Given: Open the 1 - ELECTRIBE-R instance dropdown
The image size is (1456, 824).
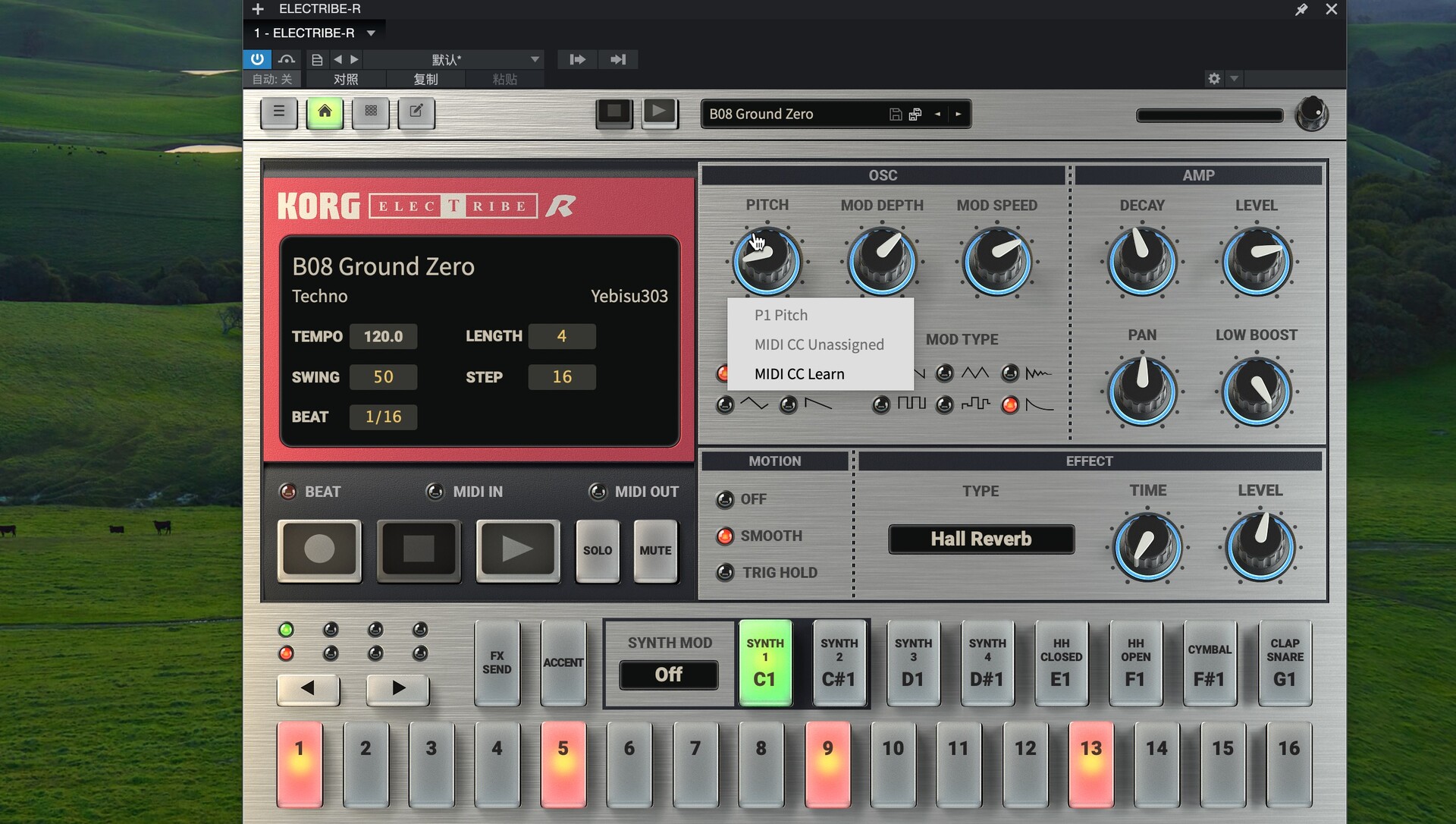Looking at the screenshot, I should tap(315, 33).
